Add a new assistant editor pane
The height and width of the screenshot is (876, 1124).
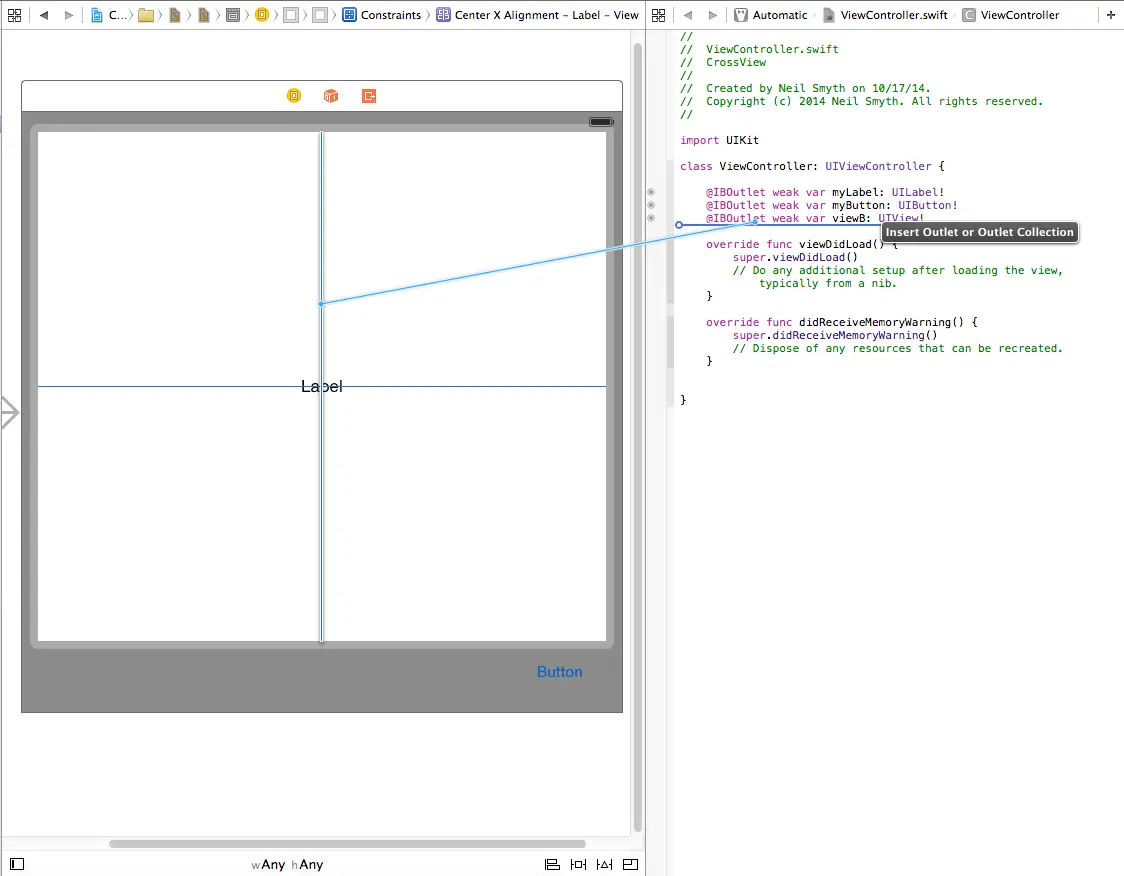click(x=1111, y=15)
